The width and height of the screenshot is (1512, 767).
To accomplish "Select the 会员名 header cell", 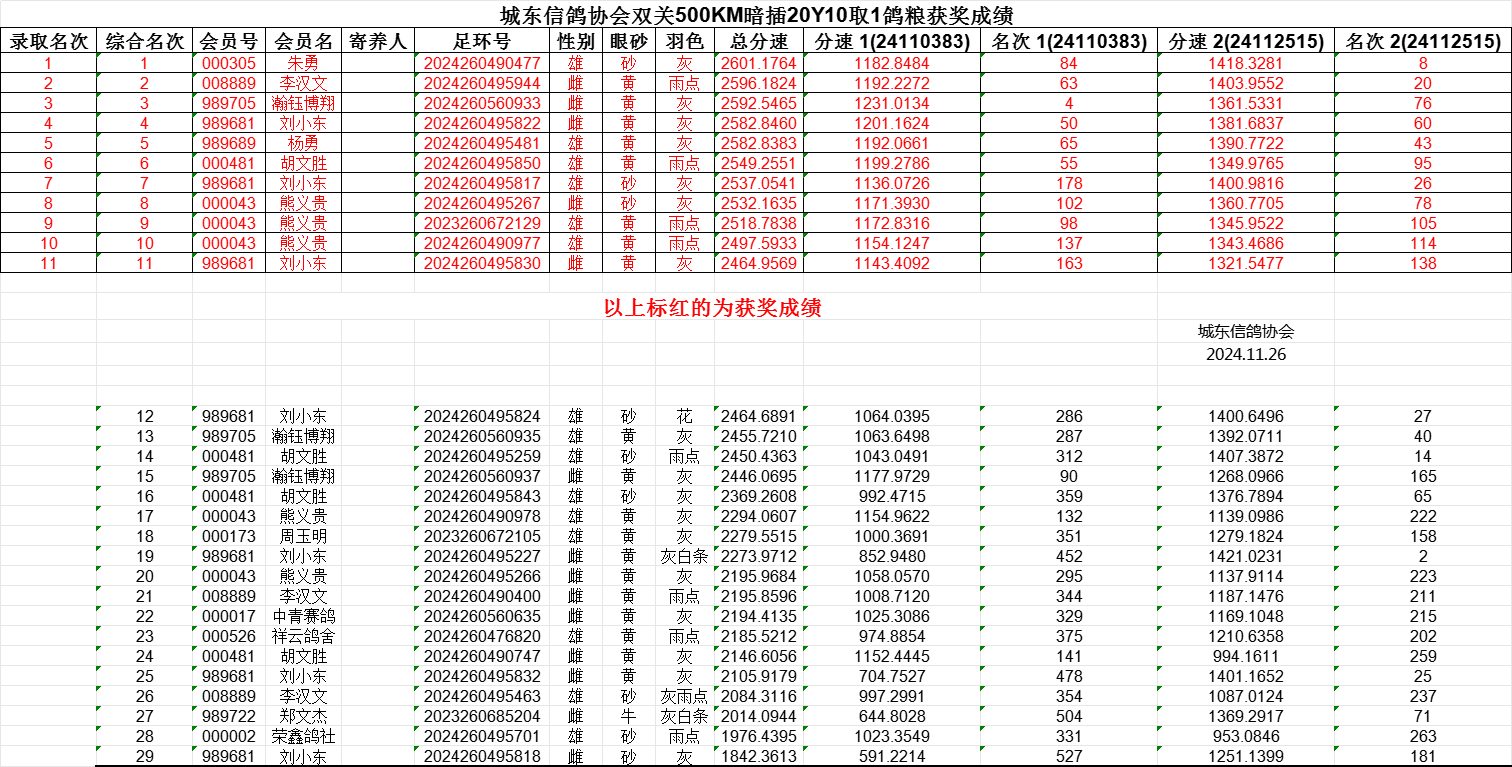I will point(303,42).
